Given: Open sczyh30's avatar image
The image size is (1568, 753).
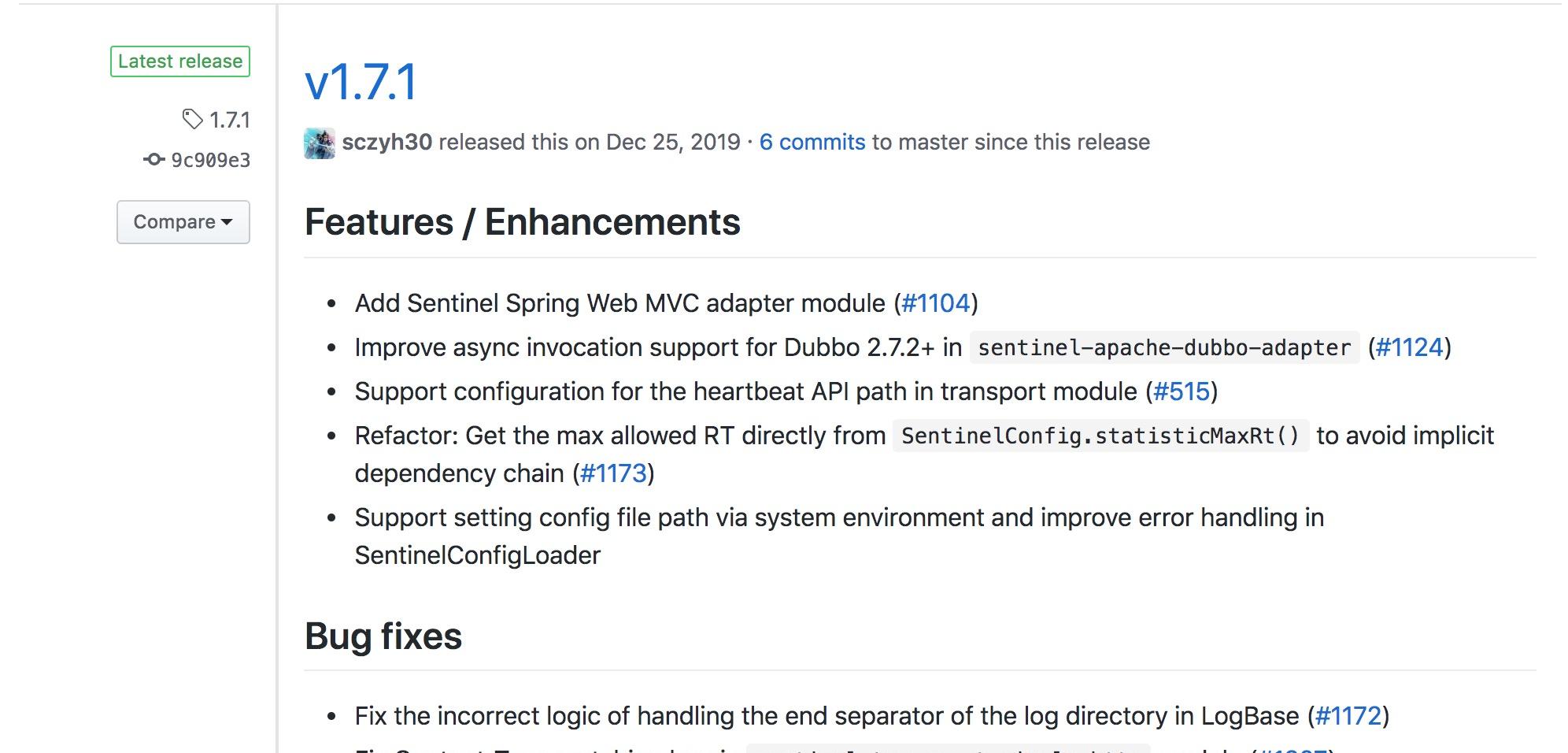Looking at the screenshot, I should coord(320,143).
